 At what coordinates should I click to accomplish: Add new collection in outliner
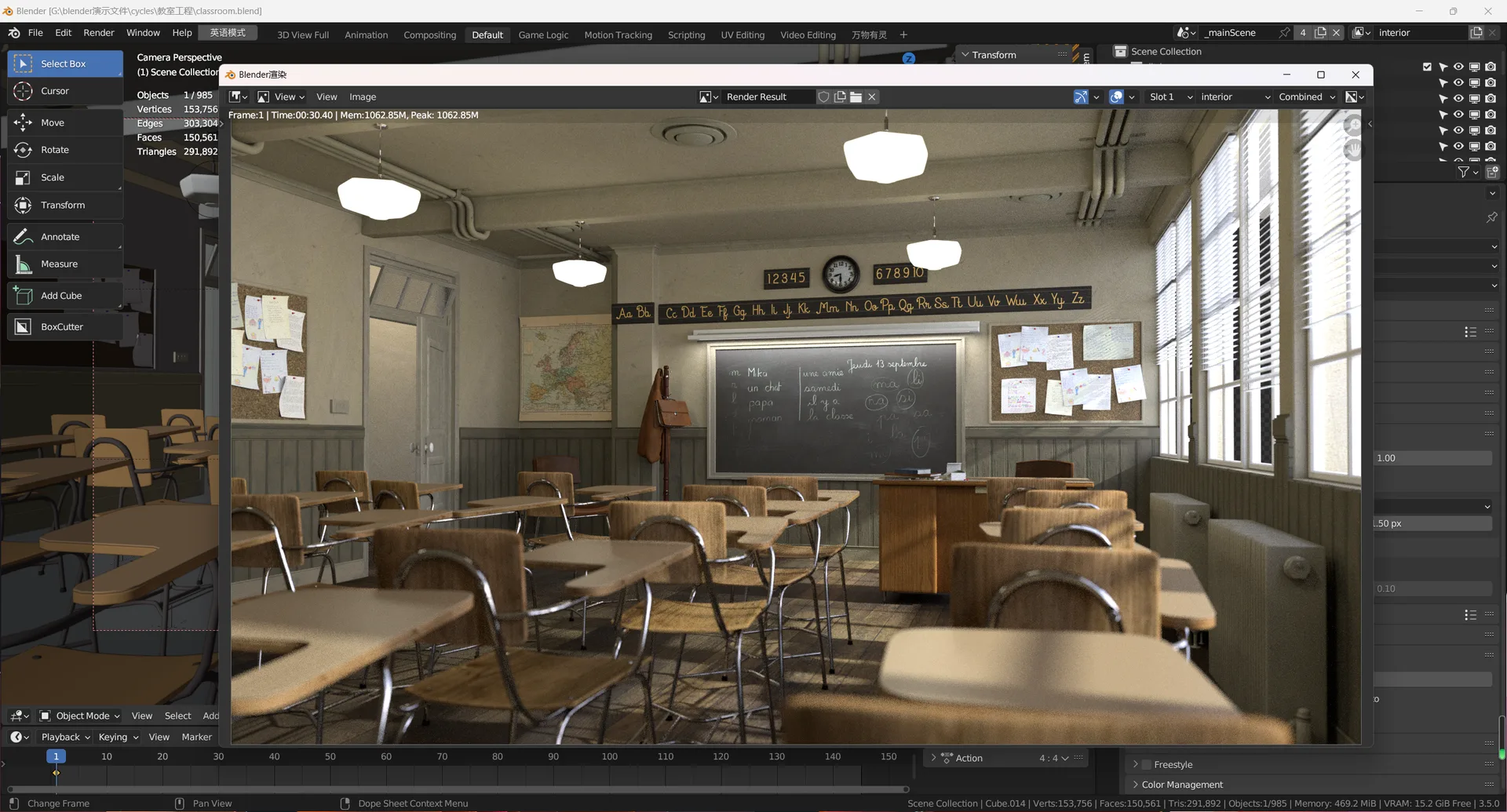point(1492,172)
